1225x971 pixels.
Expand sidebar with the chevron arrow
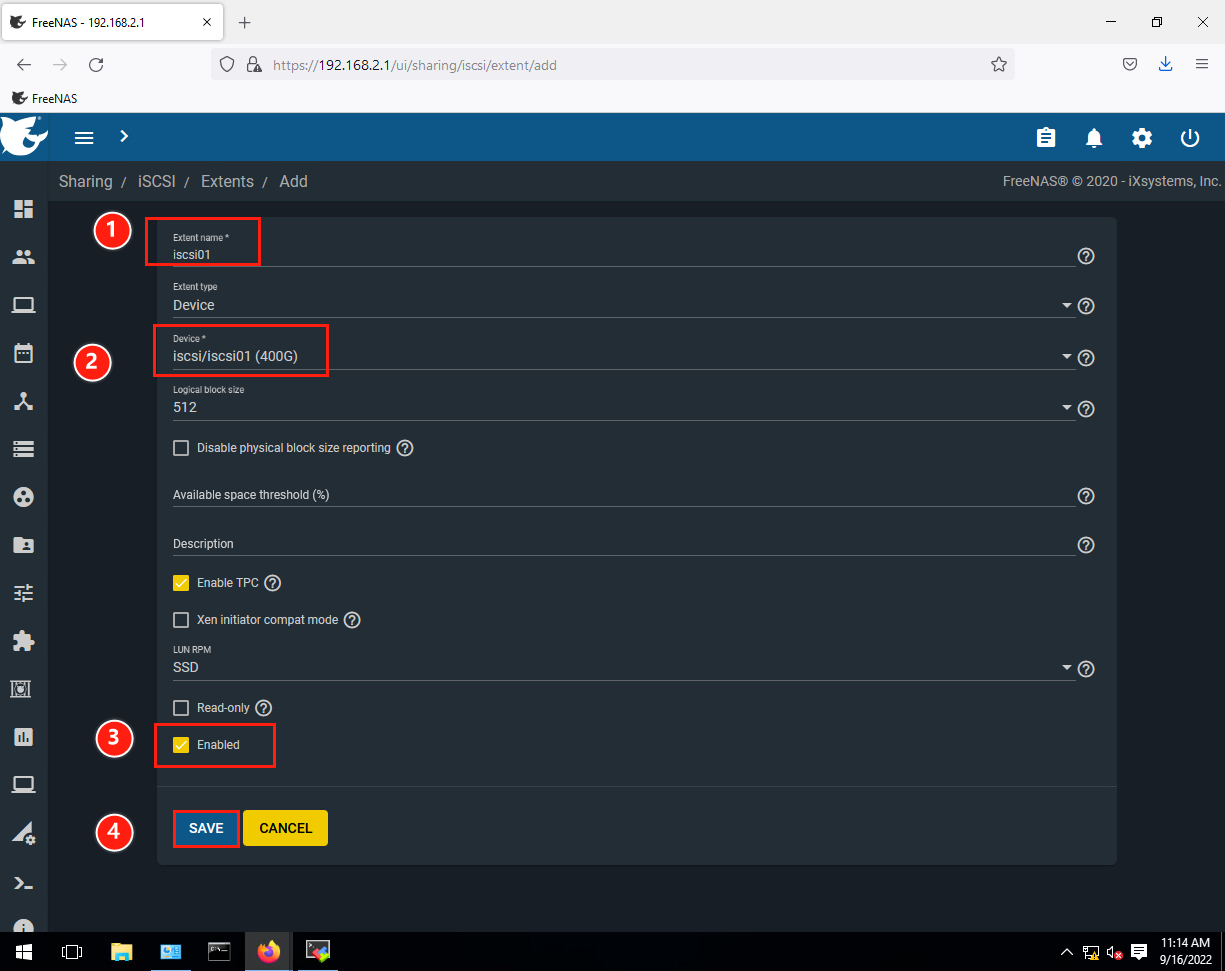click(x=124, y=136)
